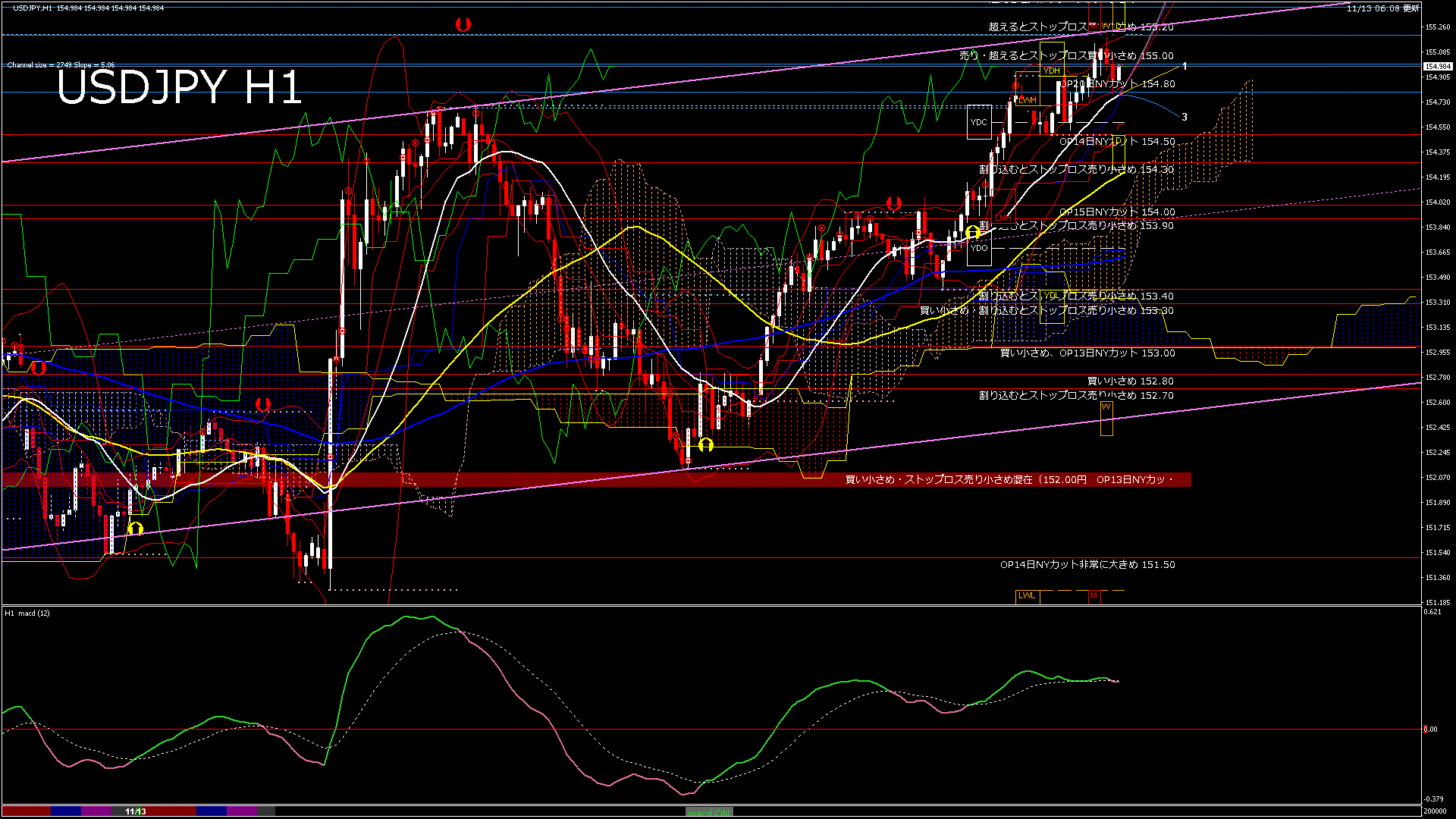Select the YDL yellow level label

click(1052, 296)
